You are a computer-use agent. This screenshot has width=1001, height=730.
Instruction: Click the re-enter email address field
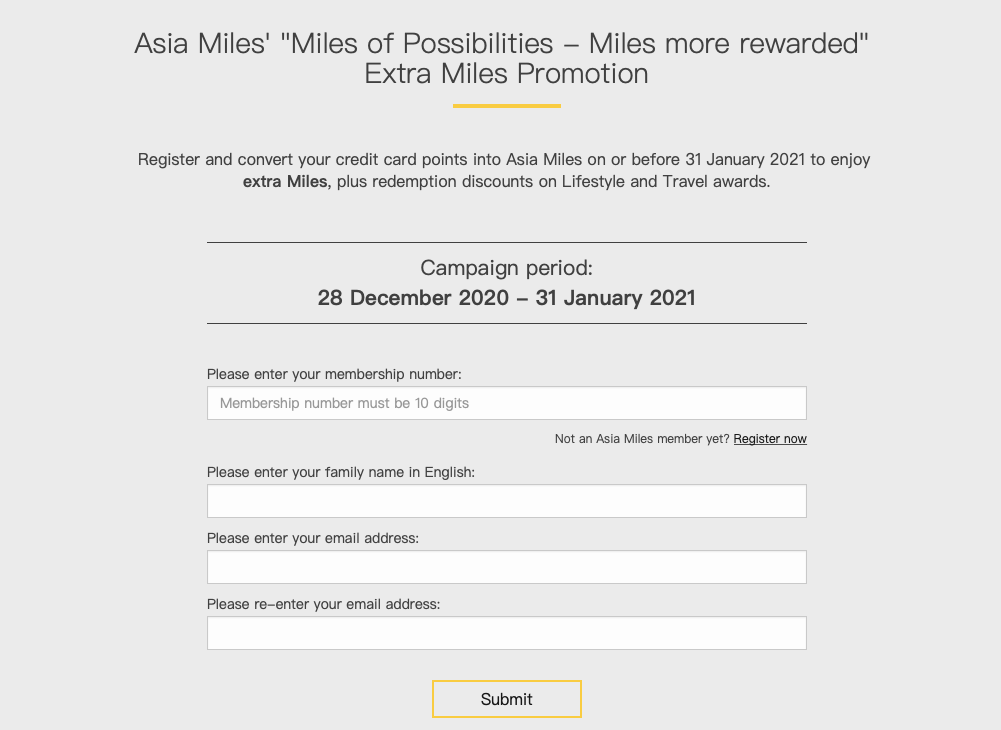(x=506, y=633)
